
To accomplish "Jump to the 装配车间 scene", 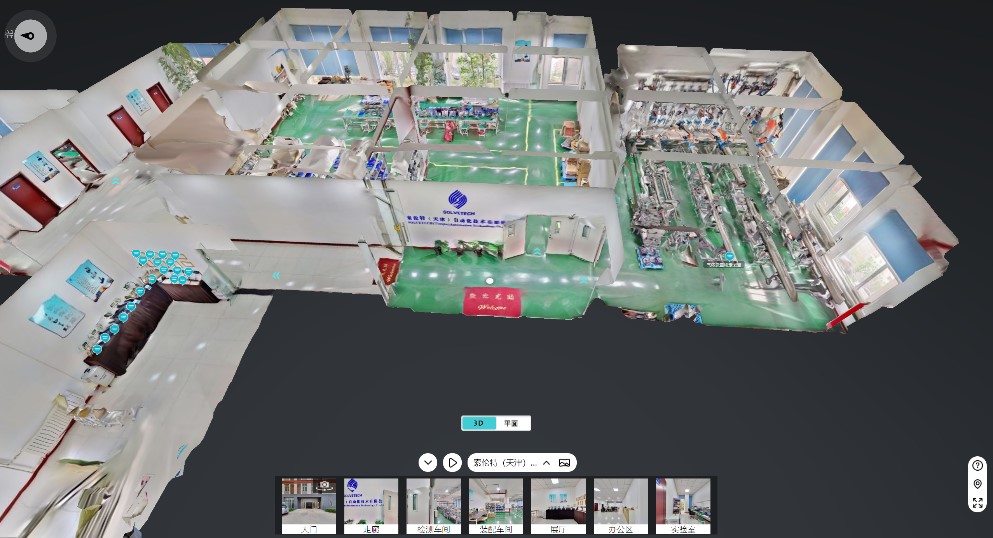I will tap(495, 505).
